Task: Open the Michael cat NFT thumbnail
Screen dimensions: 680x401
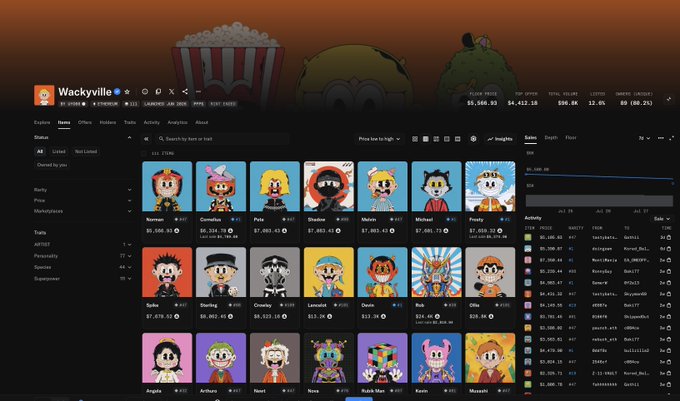Action: 436,186
